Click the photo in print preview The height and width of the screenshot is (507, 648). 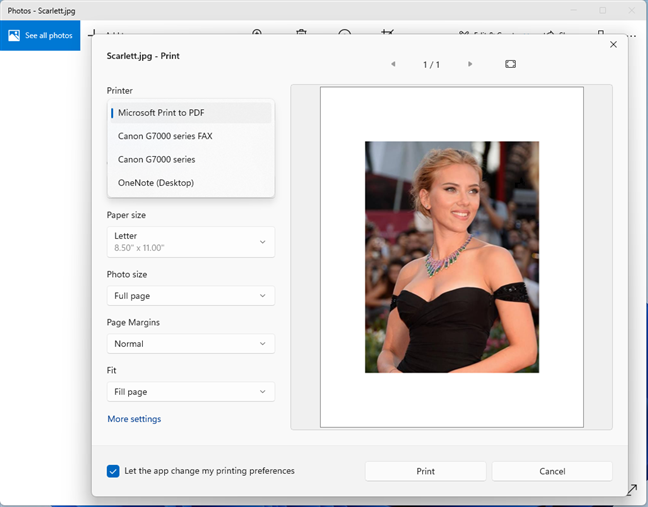[x=452, y=257]
